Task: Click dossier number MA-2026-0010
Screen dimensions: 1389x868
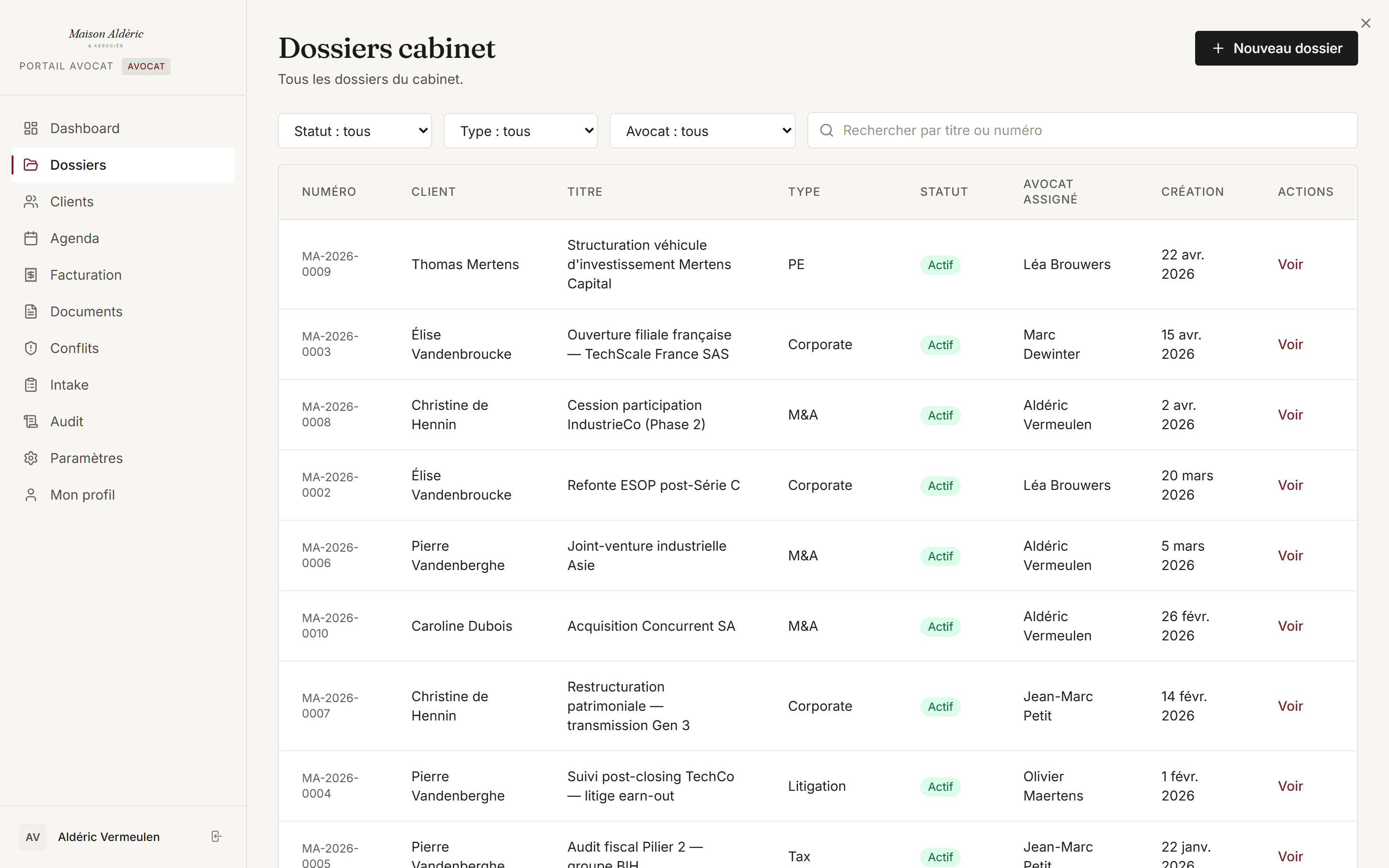Action: 330,626
